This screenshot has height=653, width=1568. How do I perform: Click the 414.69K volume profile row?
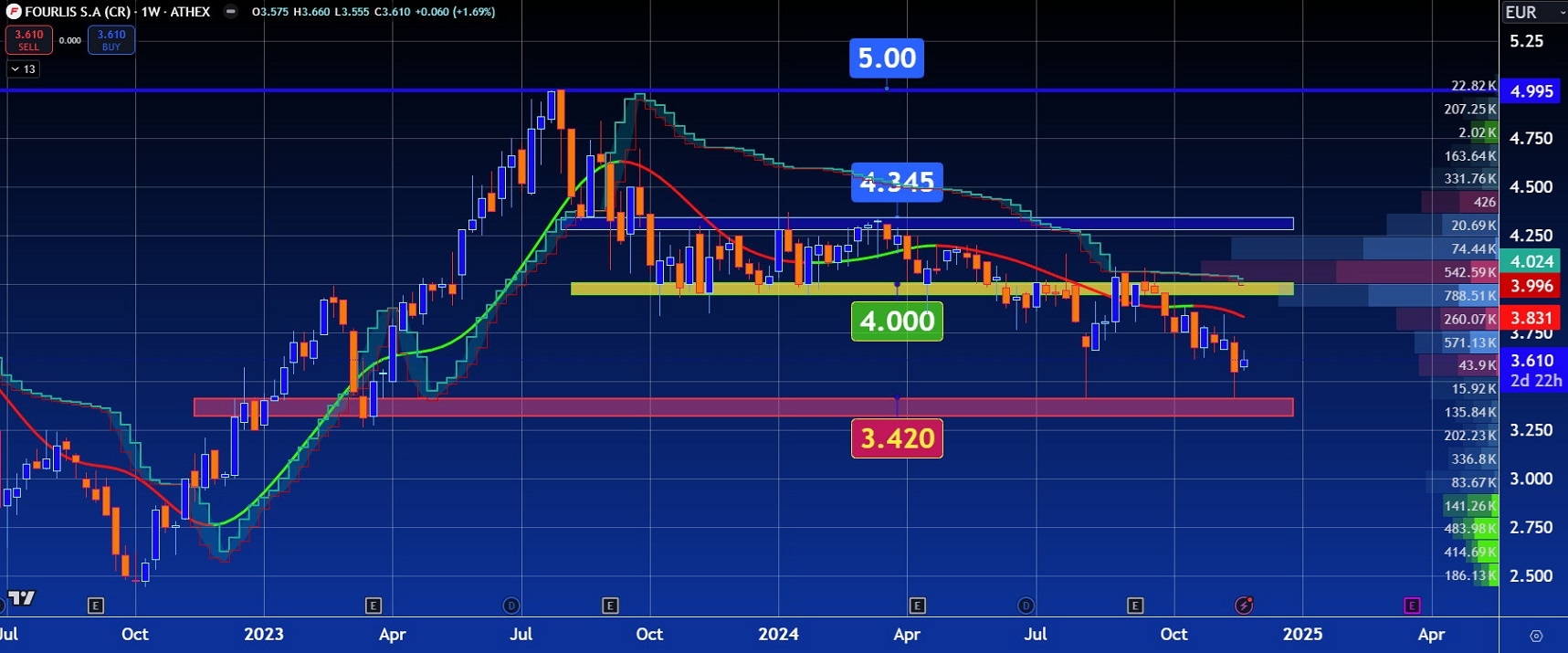[1470, 553]
